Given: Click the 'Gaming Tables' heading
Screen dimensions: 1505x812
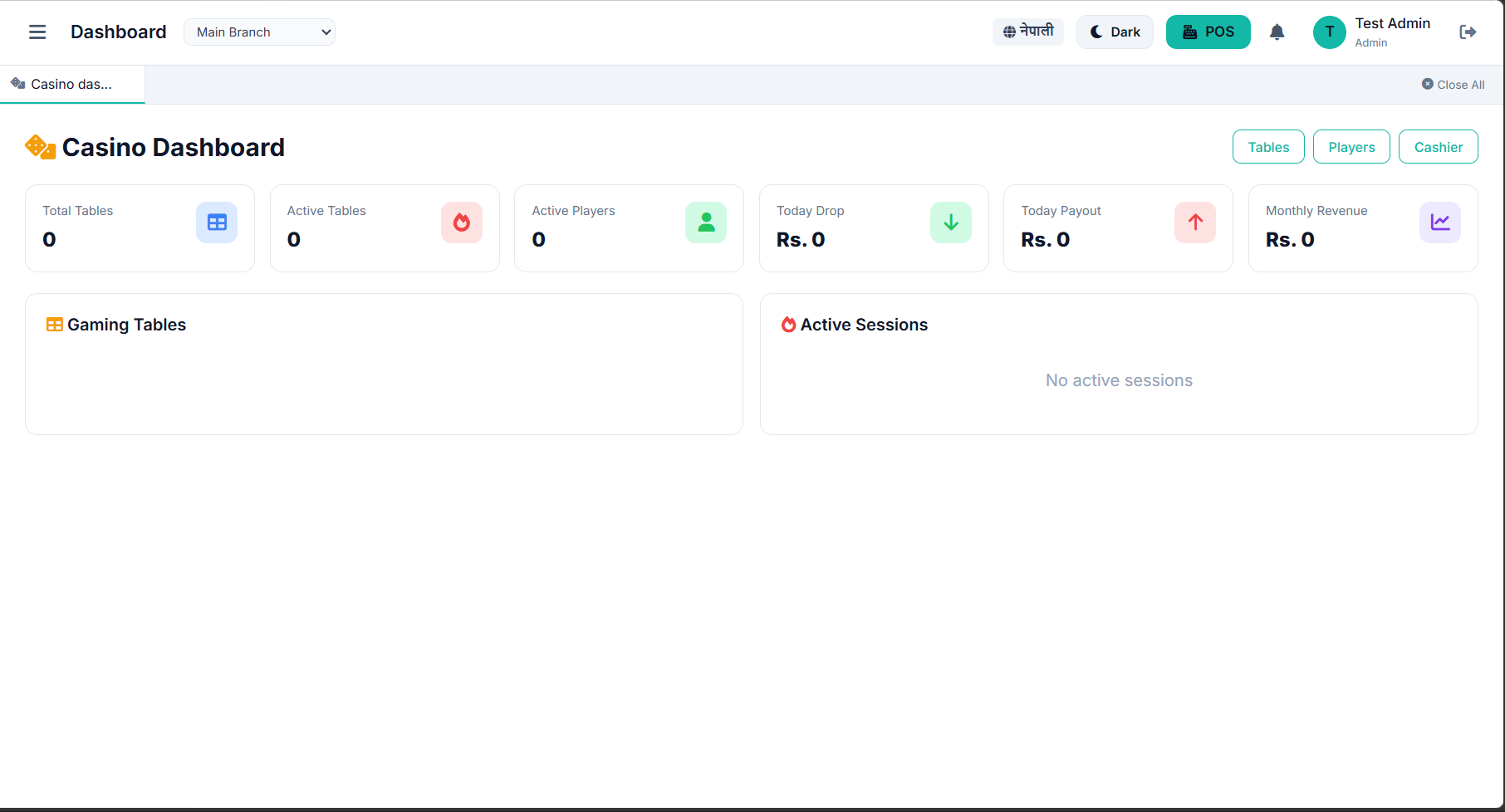Looking at the screenshot, I should pos(126,325).
